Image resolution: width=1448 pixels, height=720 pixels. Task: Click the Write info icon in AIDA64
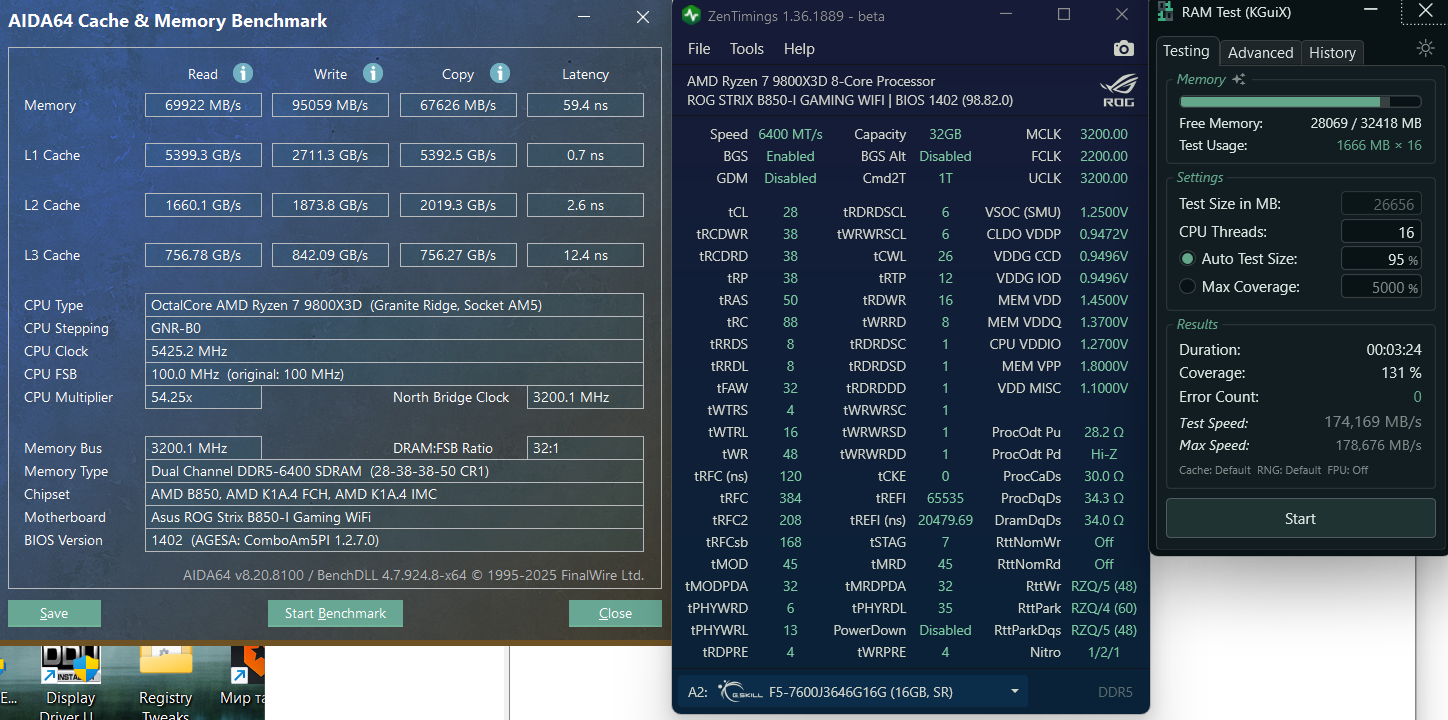point(373,73)
